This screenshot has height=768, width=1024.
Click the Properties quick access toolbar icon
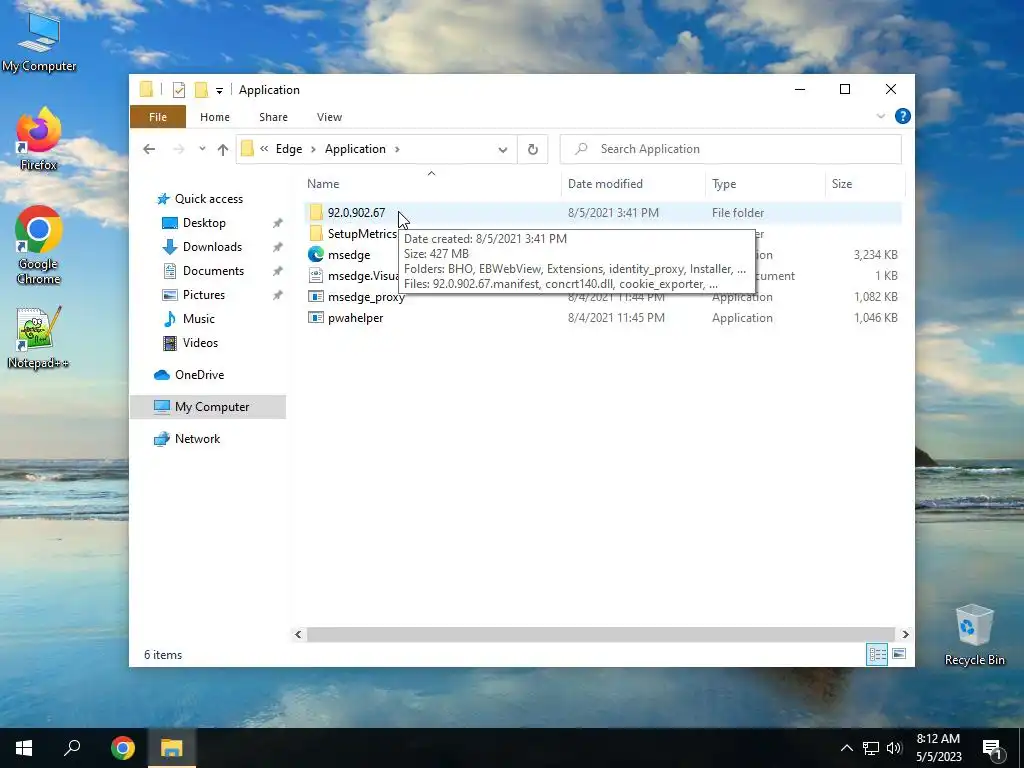point(178,90)
